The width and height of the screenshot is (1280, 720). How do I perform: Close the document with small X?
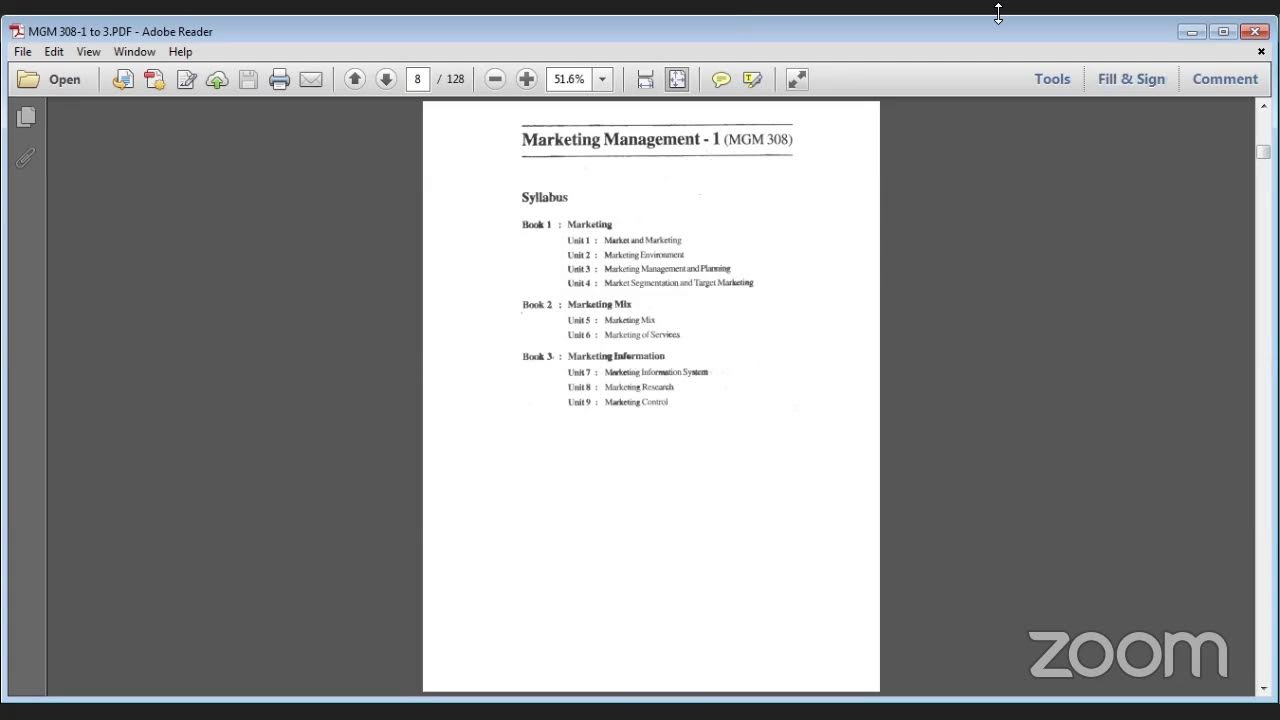tap(1261, 51)
